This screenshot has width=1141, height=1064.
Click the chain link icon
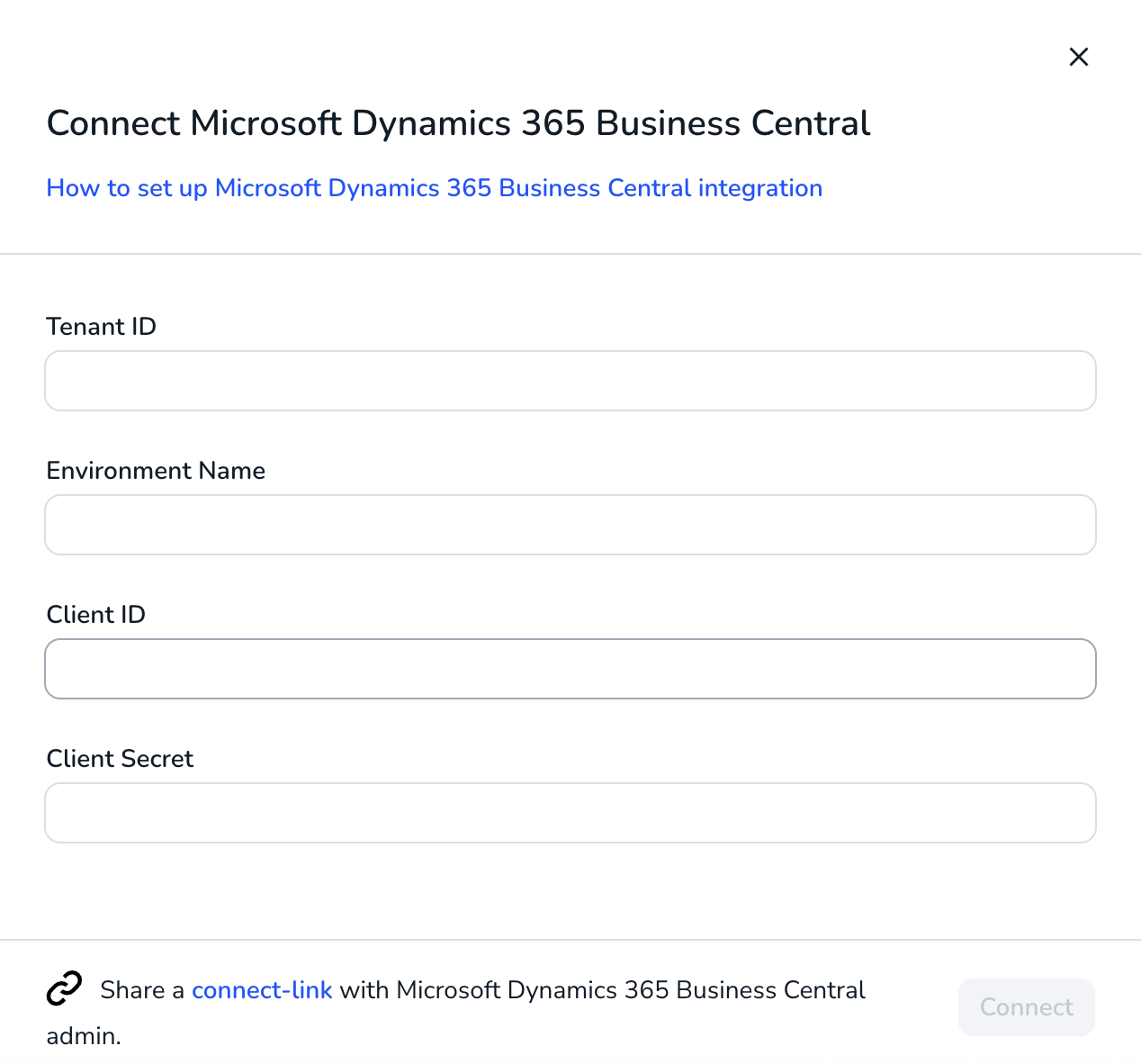pyautogui.click(x=64, y=988)
